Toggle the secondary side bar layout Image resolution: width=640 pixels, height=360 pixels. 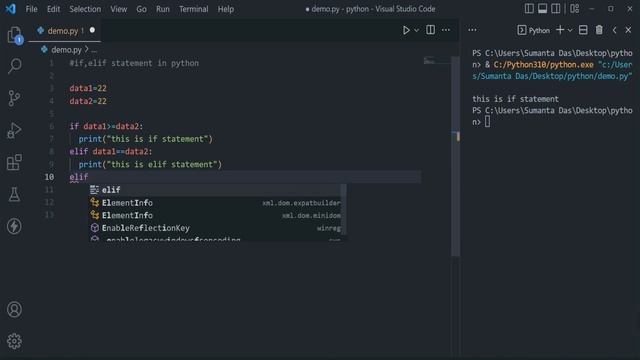tap(556, 9)
